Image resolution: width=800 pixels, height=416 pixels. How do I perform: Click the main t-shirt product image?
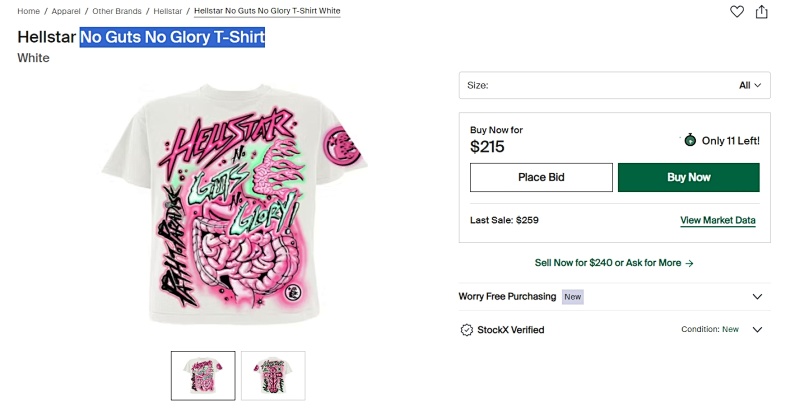[235, 204]
